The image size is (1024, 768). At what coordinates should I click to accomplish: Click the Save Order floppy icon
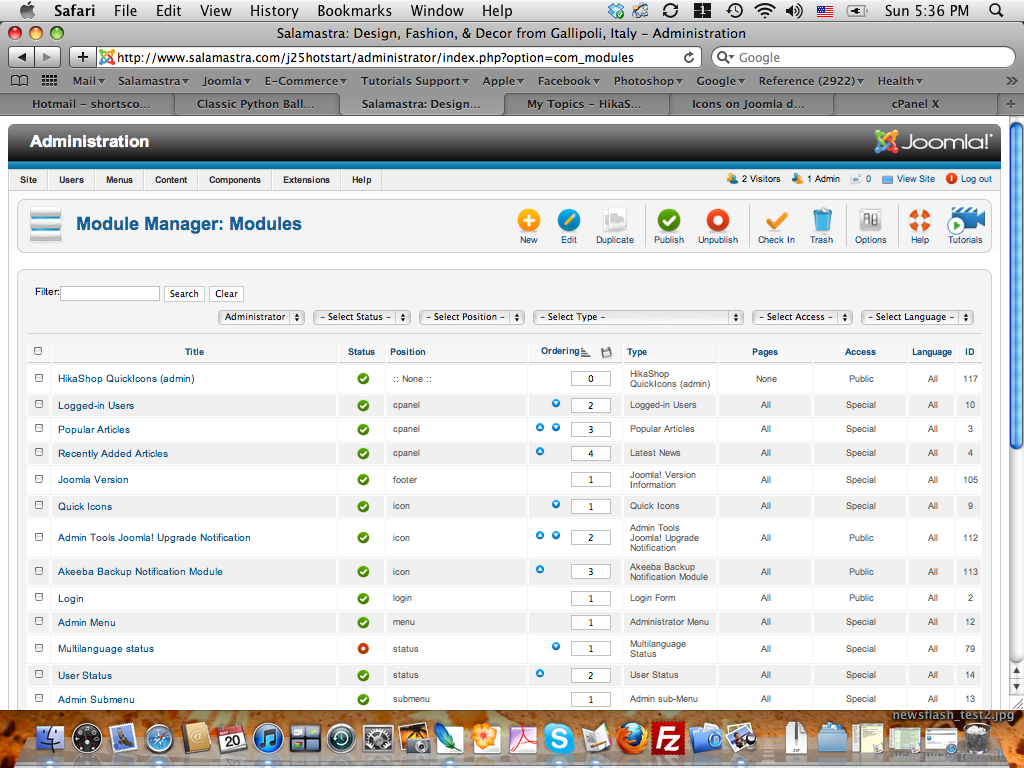(x=607, y=353)
